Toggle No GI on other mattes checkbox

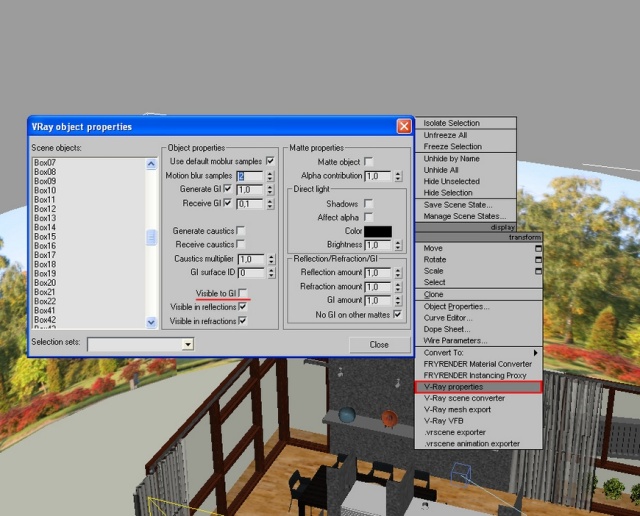point(397,314)
